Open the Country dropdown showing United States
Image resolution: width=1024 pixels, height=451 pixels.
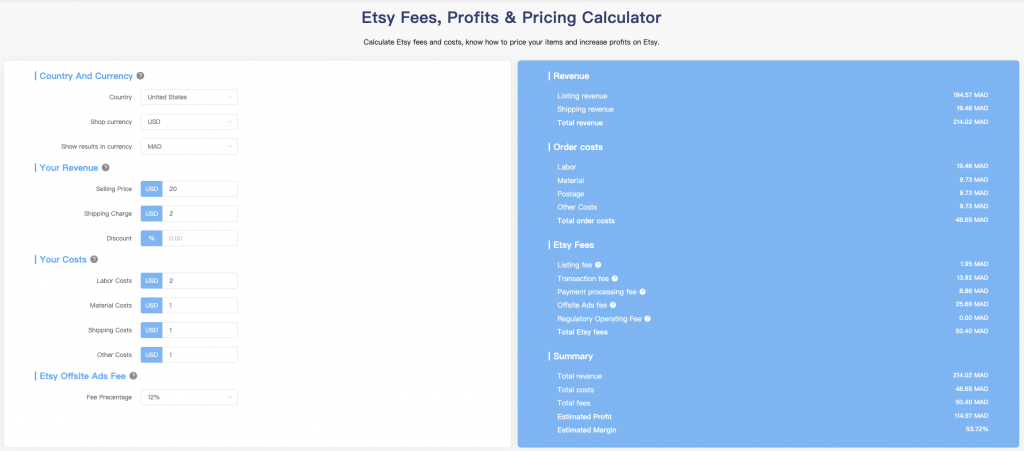tap(189, 97)
